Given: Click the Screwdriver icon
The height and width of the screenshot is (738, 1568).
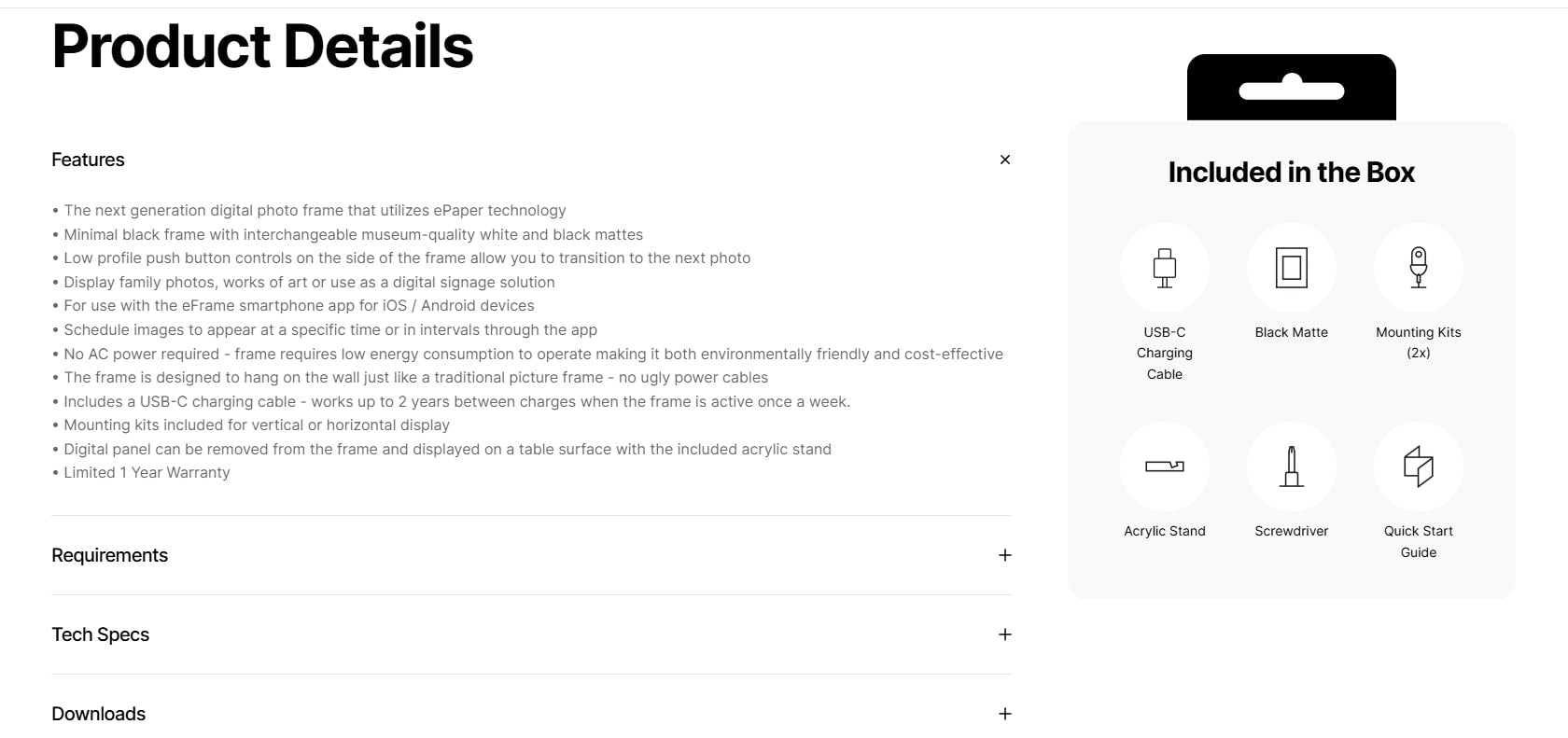Looking at the screenshot, I should (x=1291, y=466).
